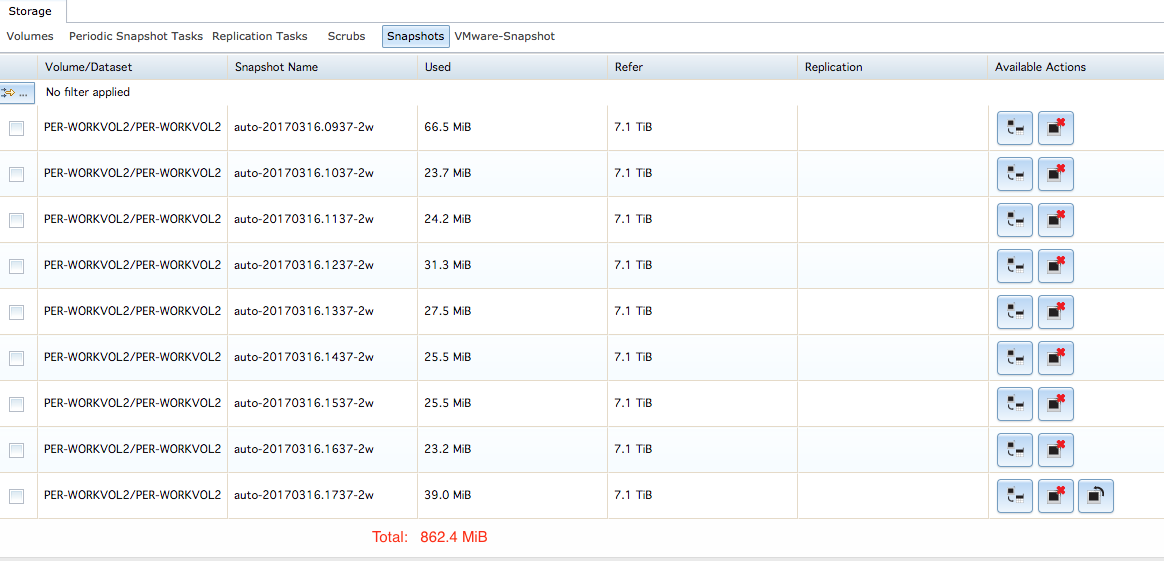Select the 27.5 MiB used value
1164x561 pixels.
pyautogui.click(x=448, y=312)
